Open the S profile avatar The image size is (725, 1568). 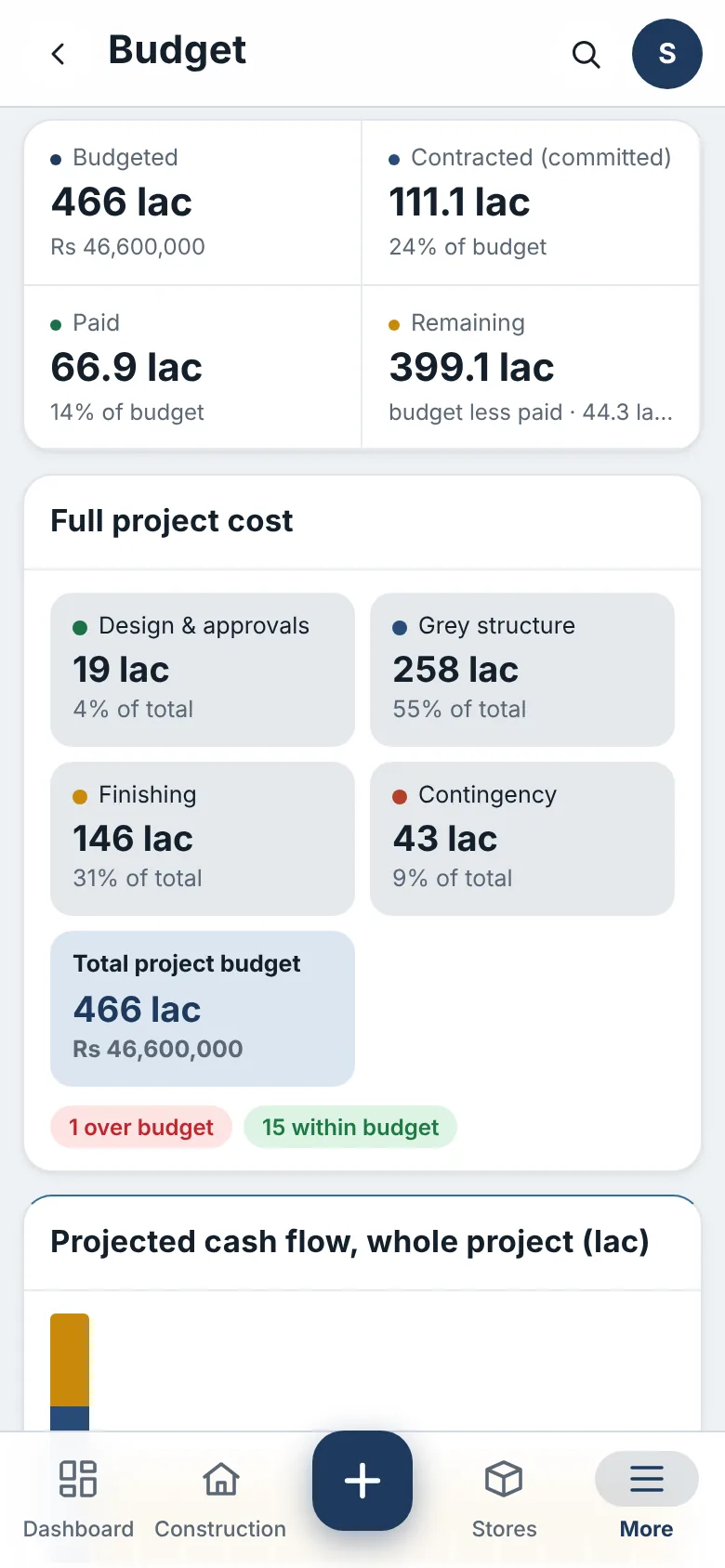pos(667,54)
